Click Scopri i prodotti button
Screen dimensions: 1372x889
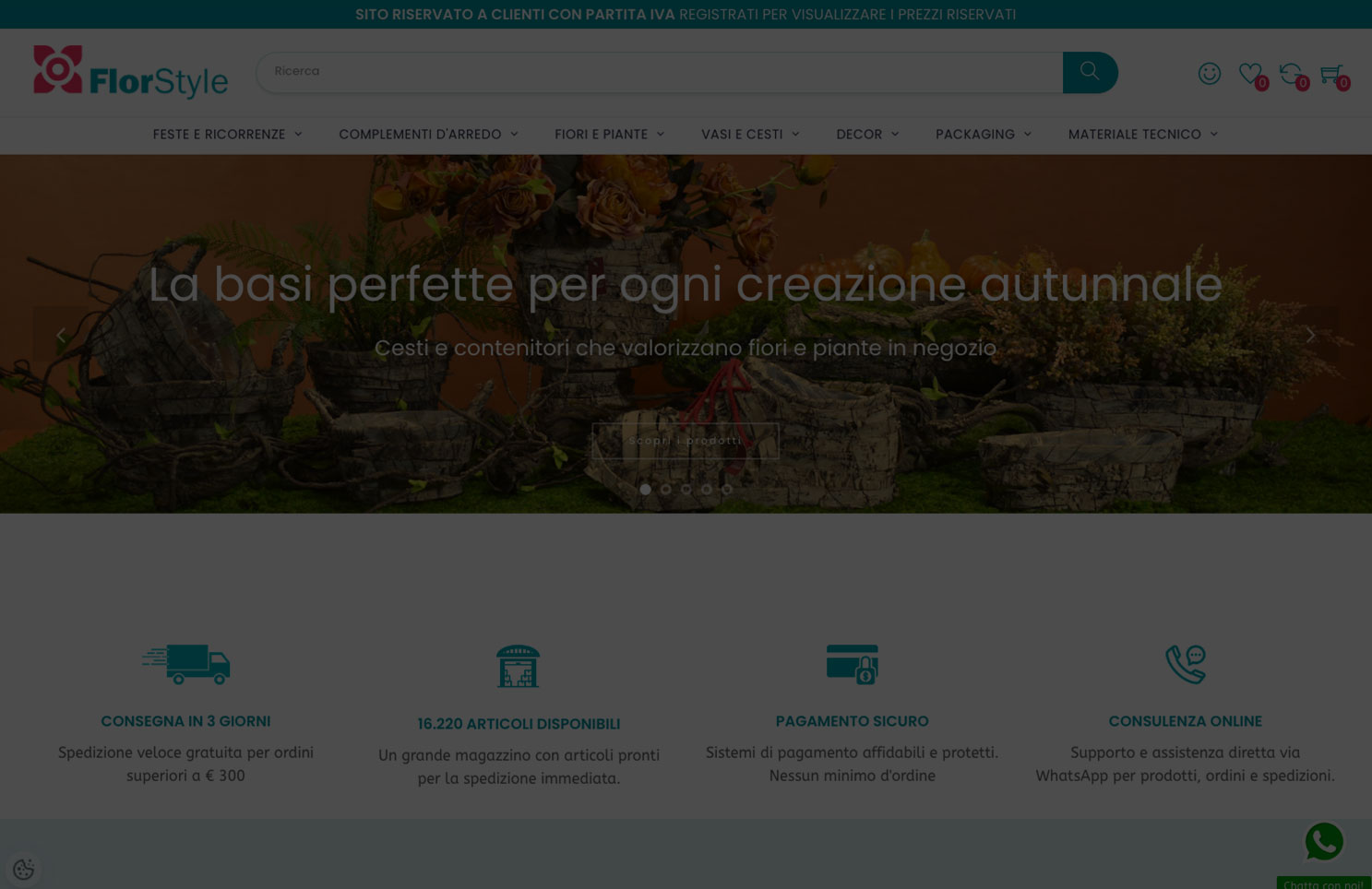(685, 441)
